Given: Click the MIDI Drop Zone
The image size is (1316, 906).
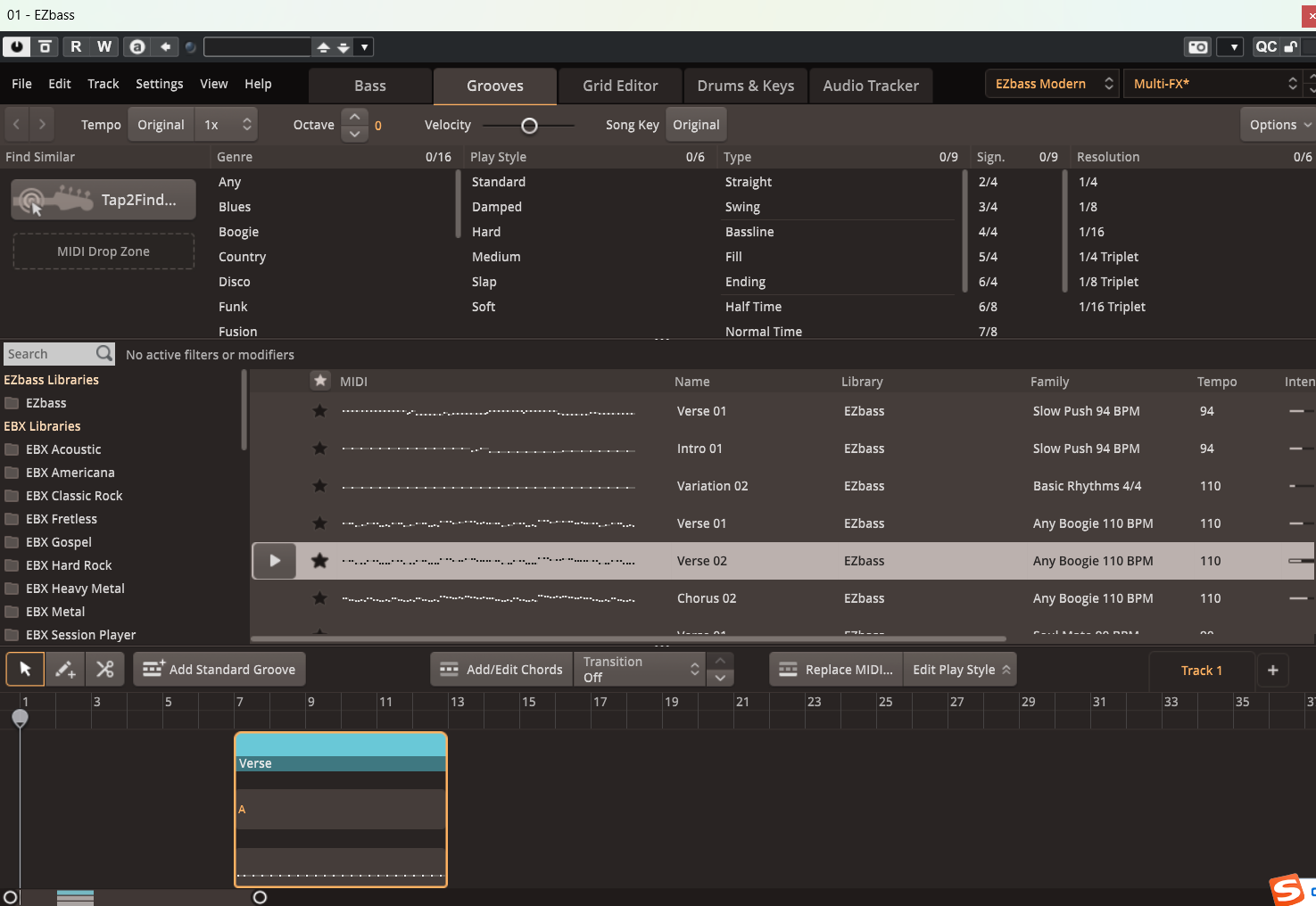Looking at the screenshot, I should pos(103,251).
